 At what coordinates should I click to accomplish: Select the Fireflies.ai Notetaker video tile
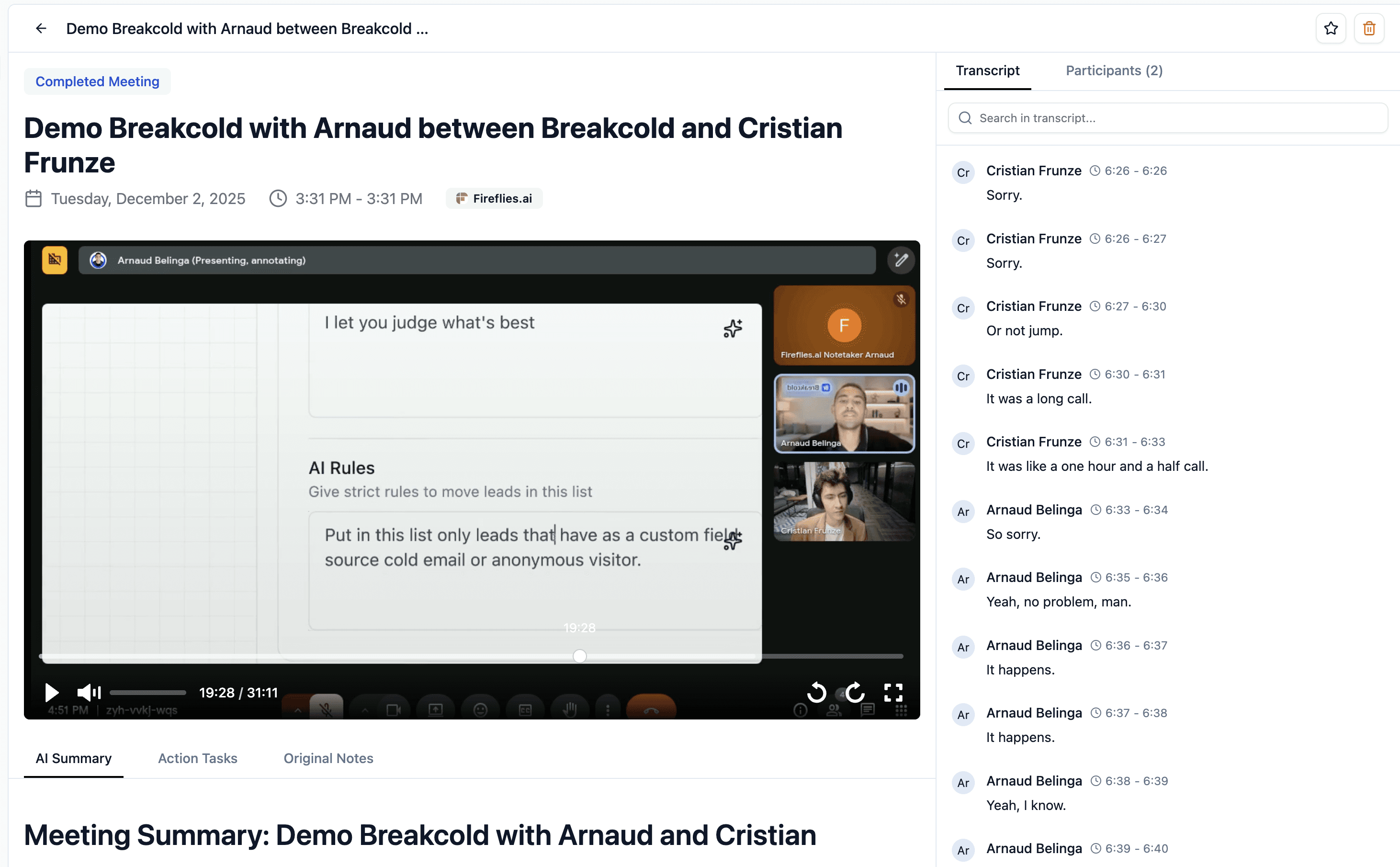pos(844,326)
